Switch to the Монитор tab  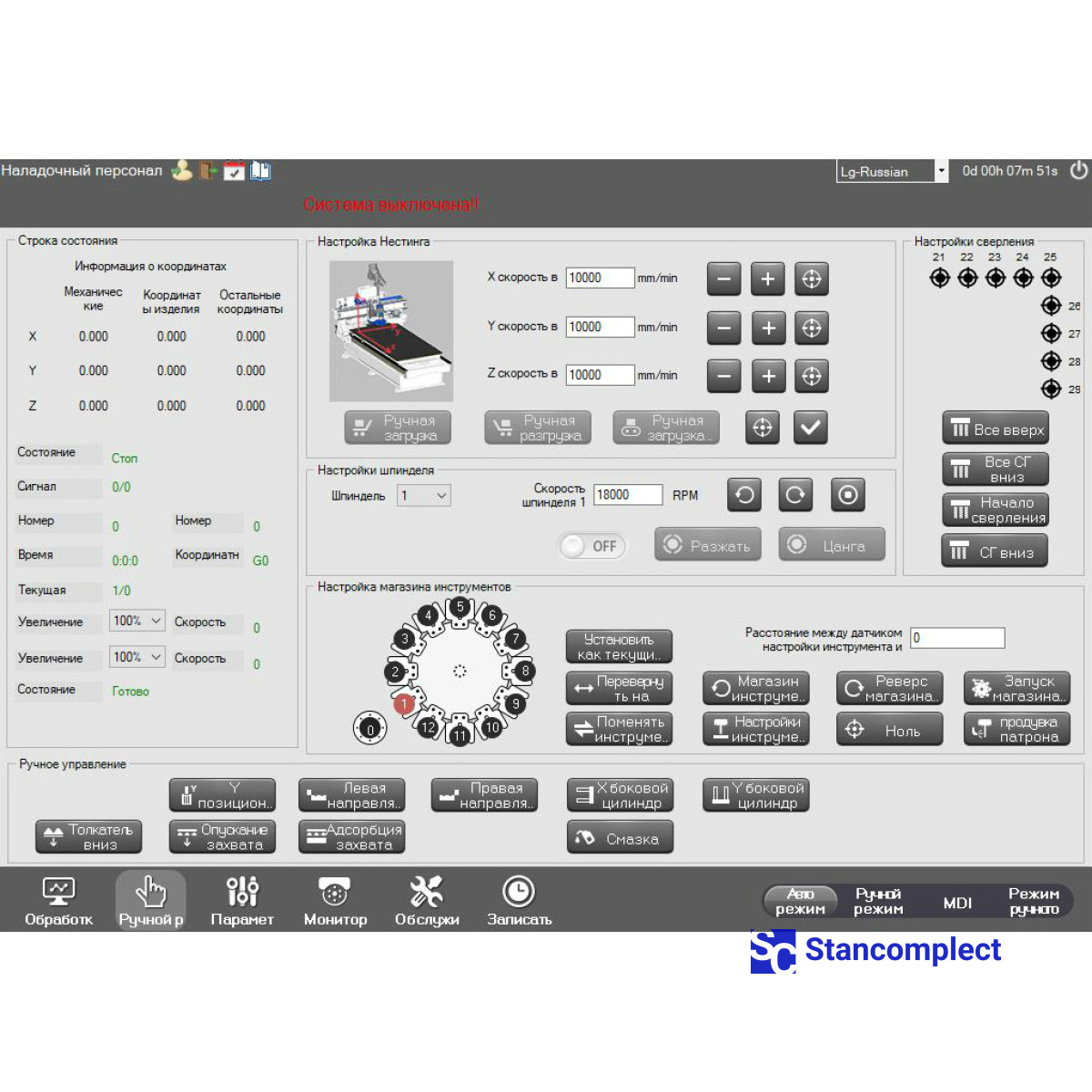pos(335,901)
